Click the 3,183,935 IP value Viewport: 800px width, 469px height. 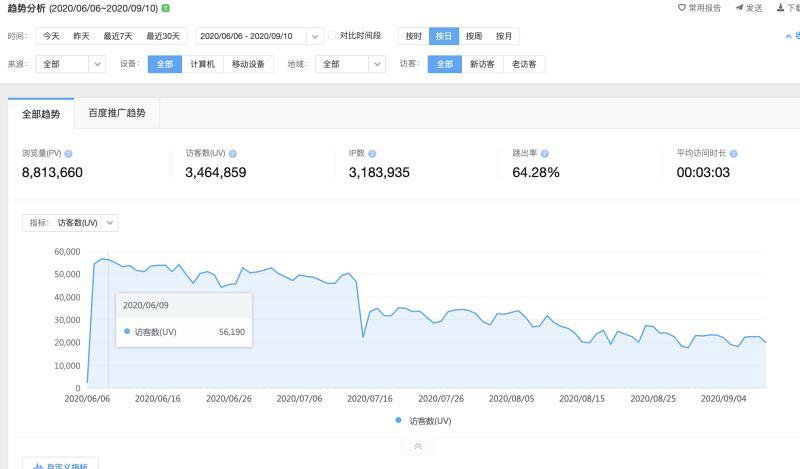(379, 172)
